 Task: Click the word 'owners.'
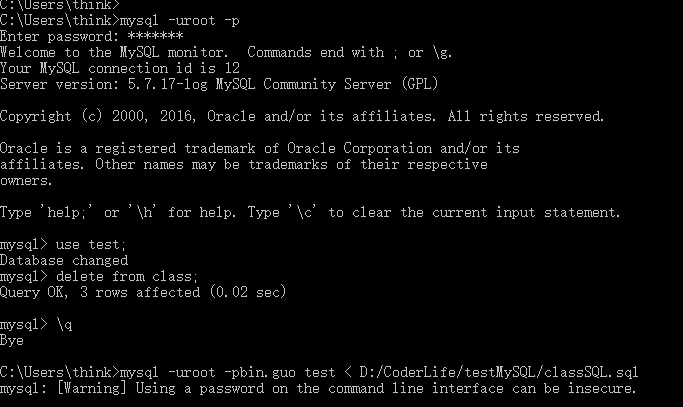pos(27,180)
